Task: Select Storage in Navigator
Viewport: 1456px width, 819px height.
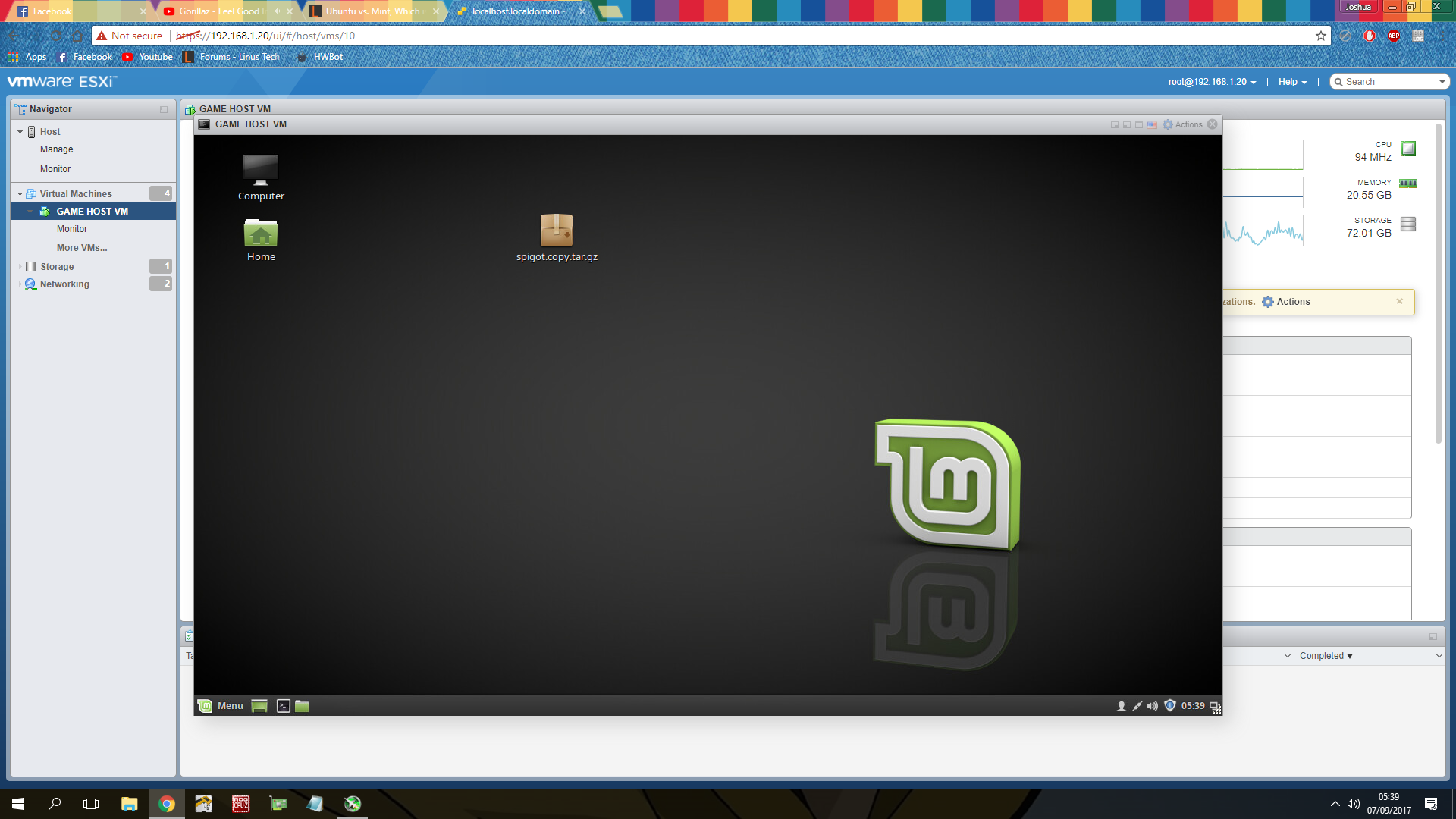Action: (x=57, y=267)
